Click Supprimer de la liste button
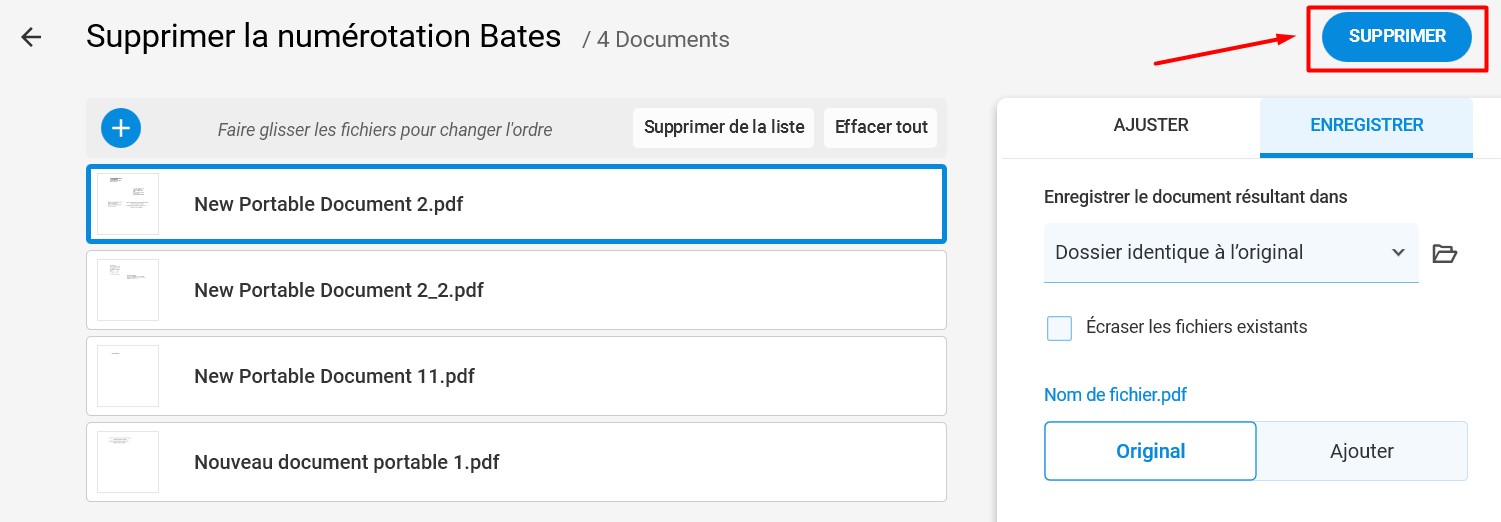 click(x=724, y=128)
